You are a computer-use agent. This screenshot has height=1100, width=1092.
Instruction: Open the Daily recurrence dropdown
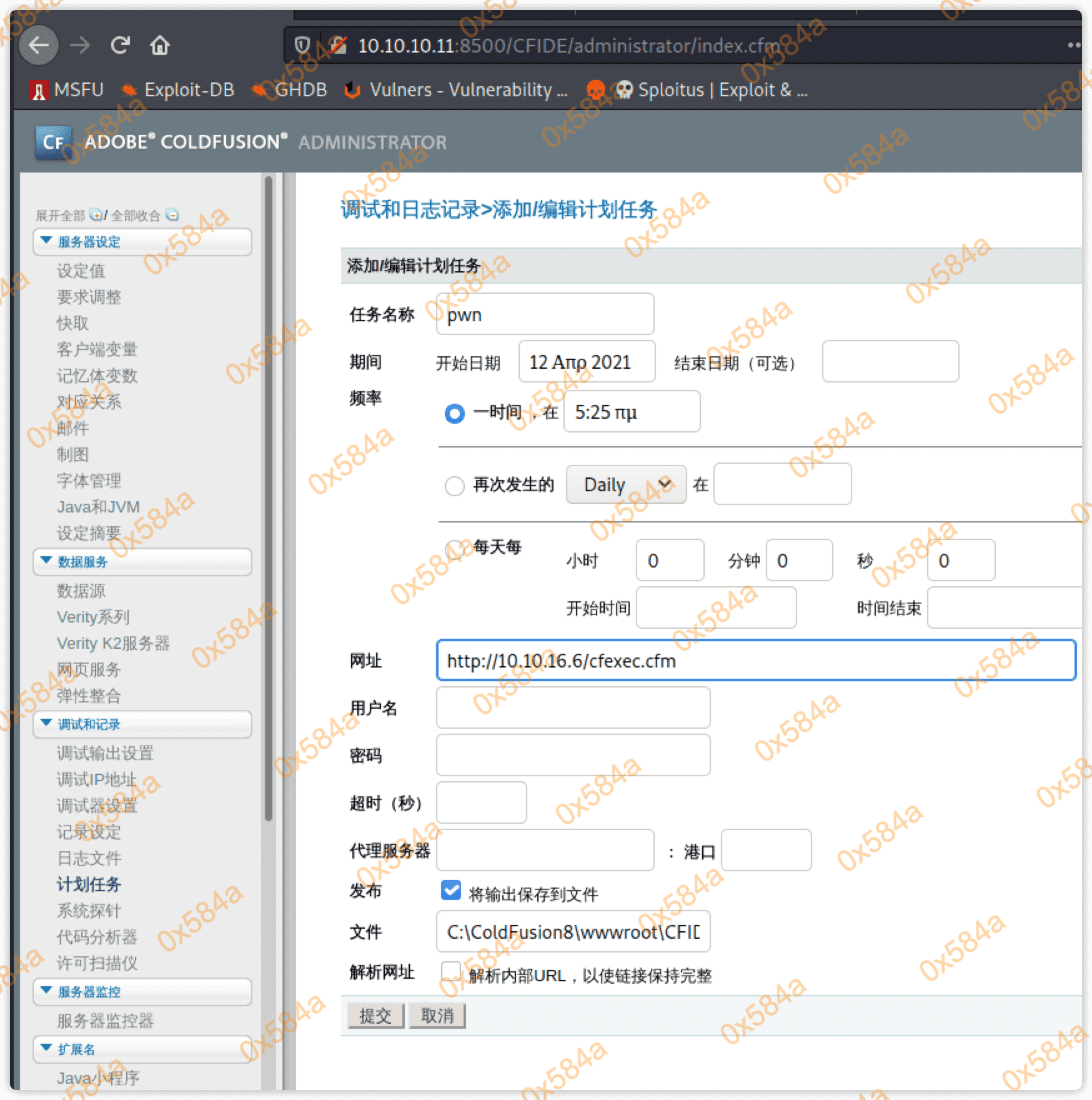pos(626,484)
